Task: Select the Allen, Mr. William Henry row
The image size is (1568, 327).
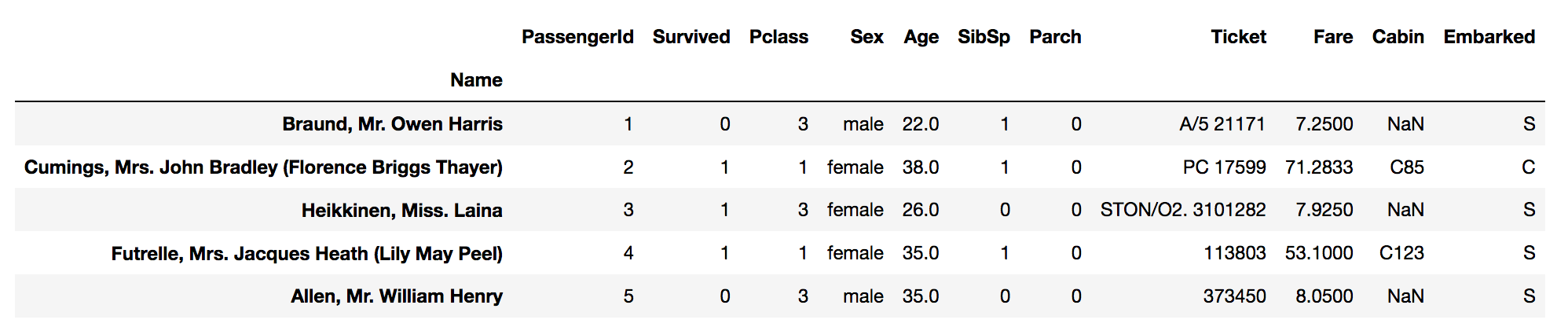Action: tap(396, 296)
